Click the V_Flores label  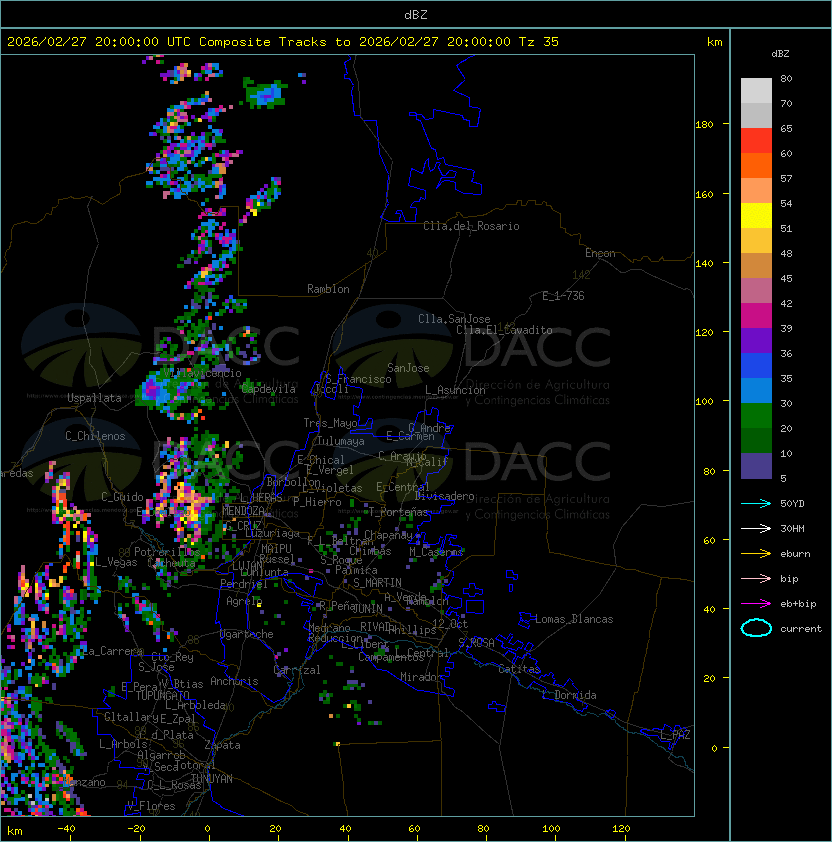[151, 807]
